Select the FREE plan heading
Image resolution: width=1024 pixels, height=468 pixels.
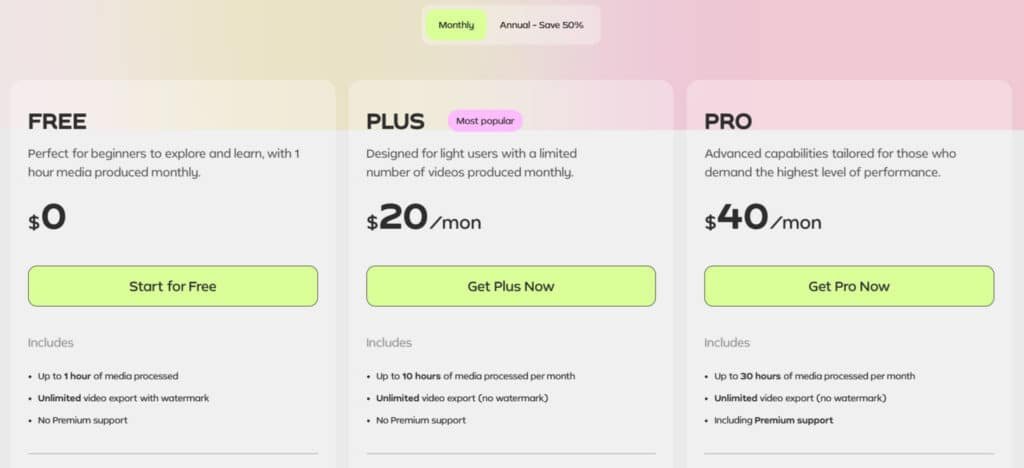(x=57, y=122)
